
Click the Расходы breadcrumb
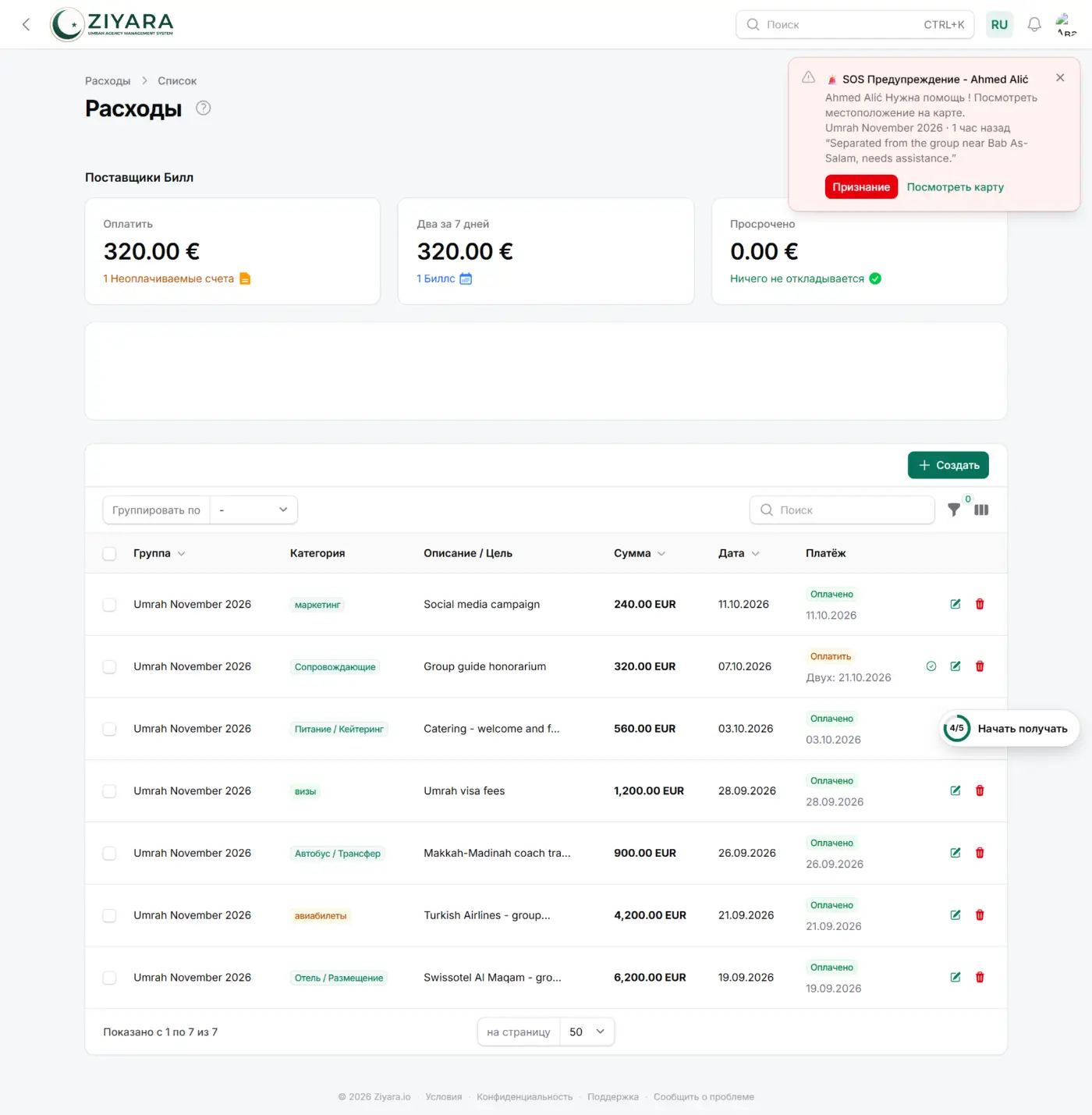(108, 80)
